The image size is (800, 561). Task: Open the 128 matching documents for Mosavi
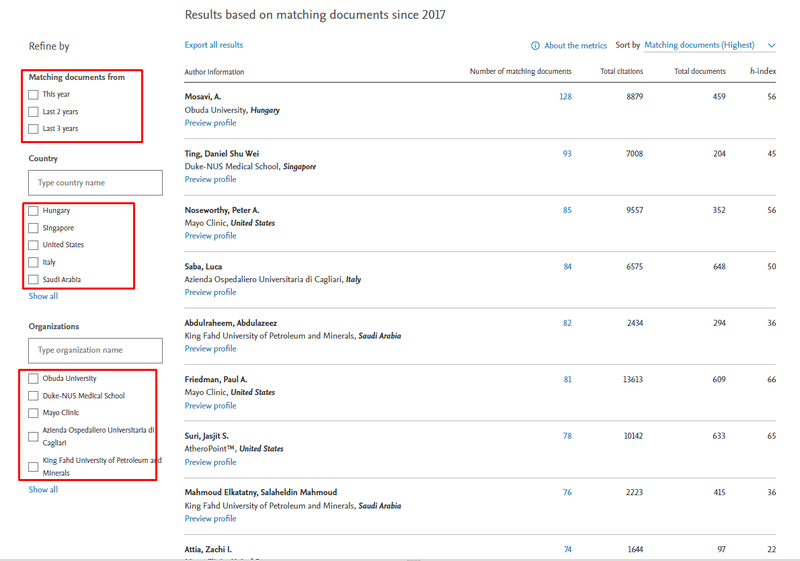click(565, 97)
